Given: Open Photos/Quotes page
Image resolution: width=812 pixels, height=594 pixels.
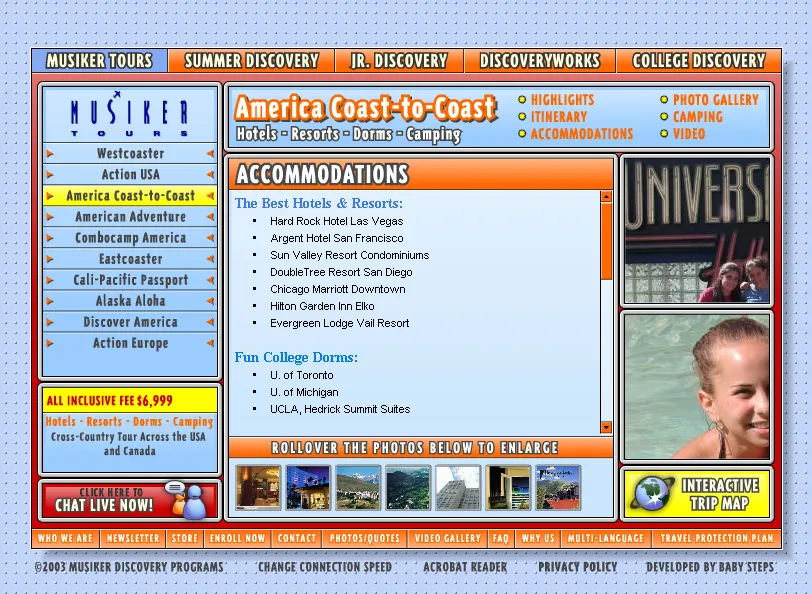Looking at the screenshot, I should [365, 539].
